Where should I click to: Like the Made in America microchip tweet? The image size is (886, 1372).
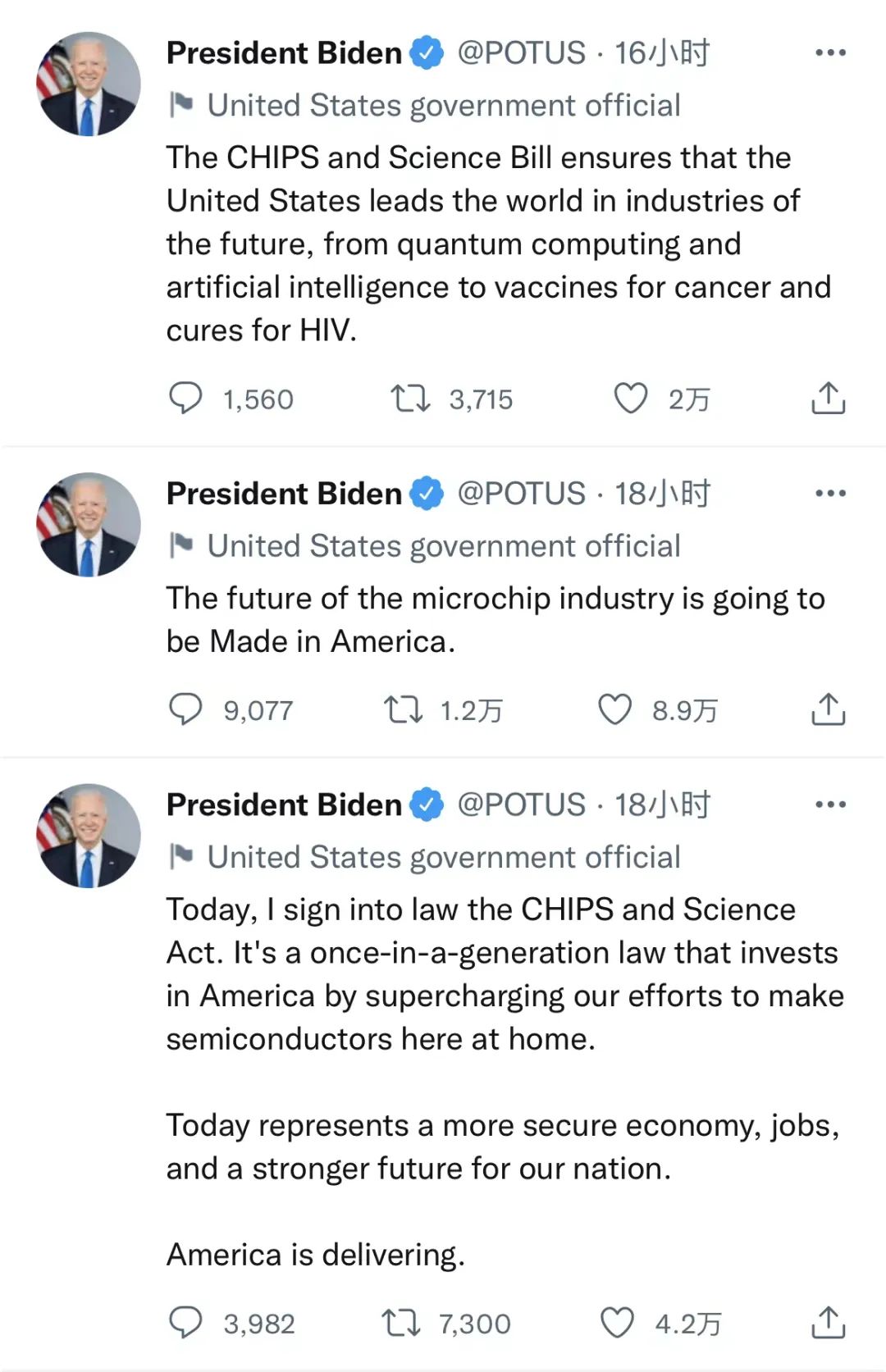[x=614, y=709]
